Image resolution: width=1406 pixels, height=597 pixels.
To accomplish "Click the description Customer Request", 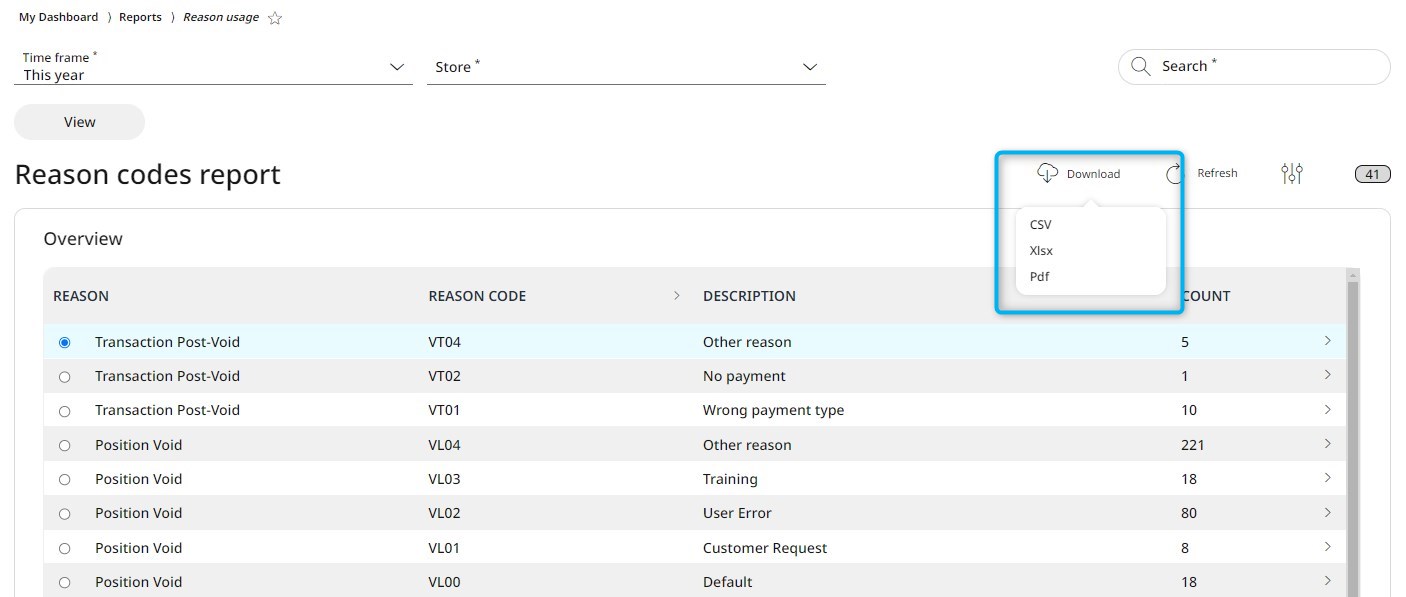I will coord(765,548).
